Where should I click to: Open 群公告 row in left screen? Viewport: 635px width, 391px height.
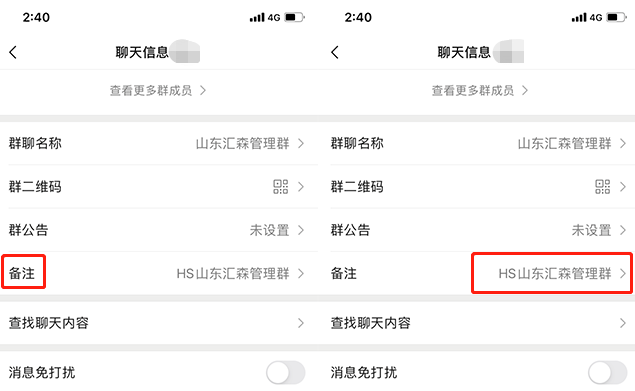(x=159, y=230)
